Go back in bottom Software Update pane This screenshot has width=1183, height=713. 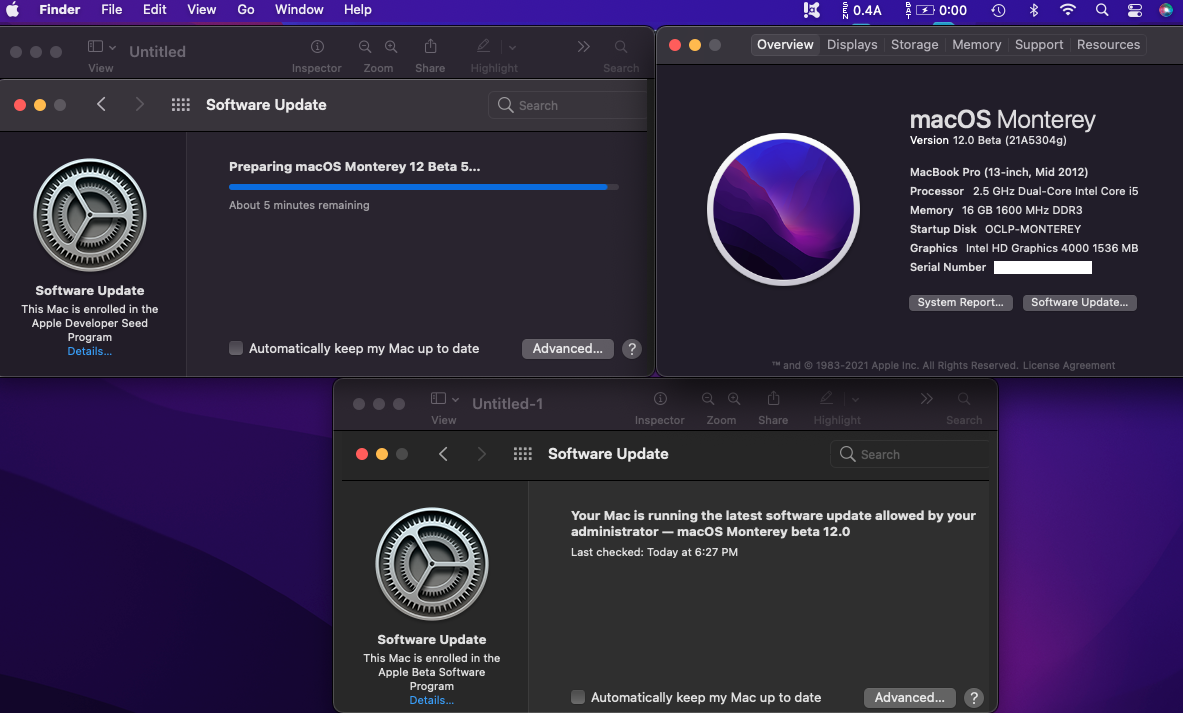click(x=444, y=453)
